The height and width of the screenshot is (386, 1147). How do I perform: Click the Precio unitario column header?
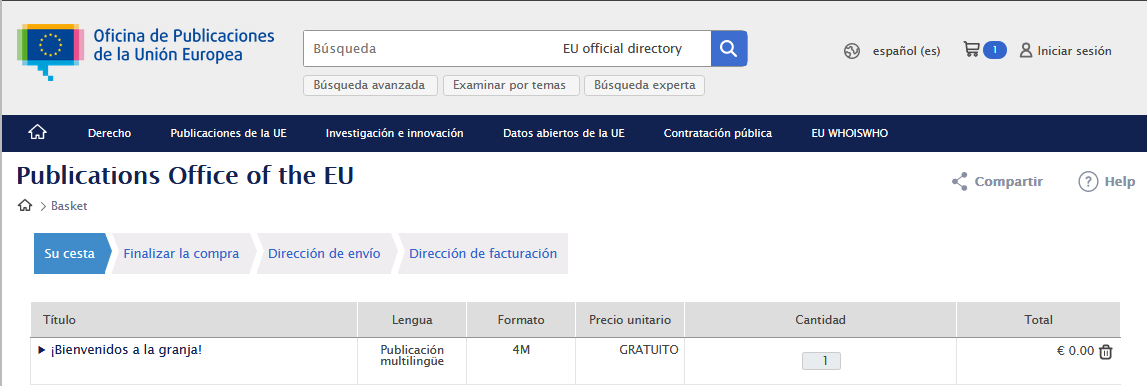pos(630,319)
